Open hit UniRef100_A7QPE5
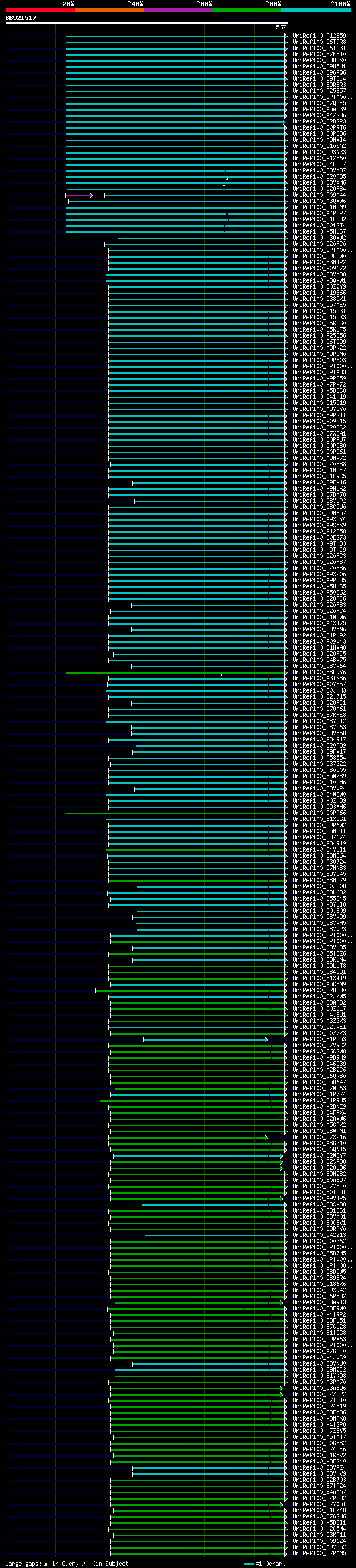This screenshot has height=1568, width=356. click(x=319, y=103)
